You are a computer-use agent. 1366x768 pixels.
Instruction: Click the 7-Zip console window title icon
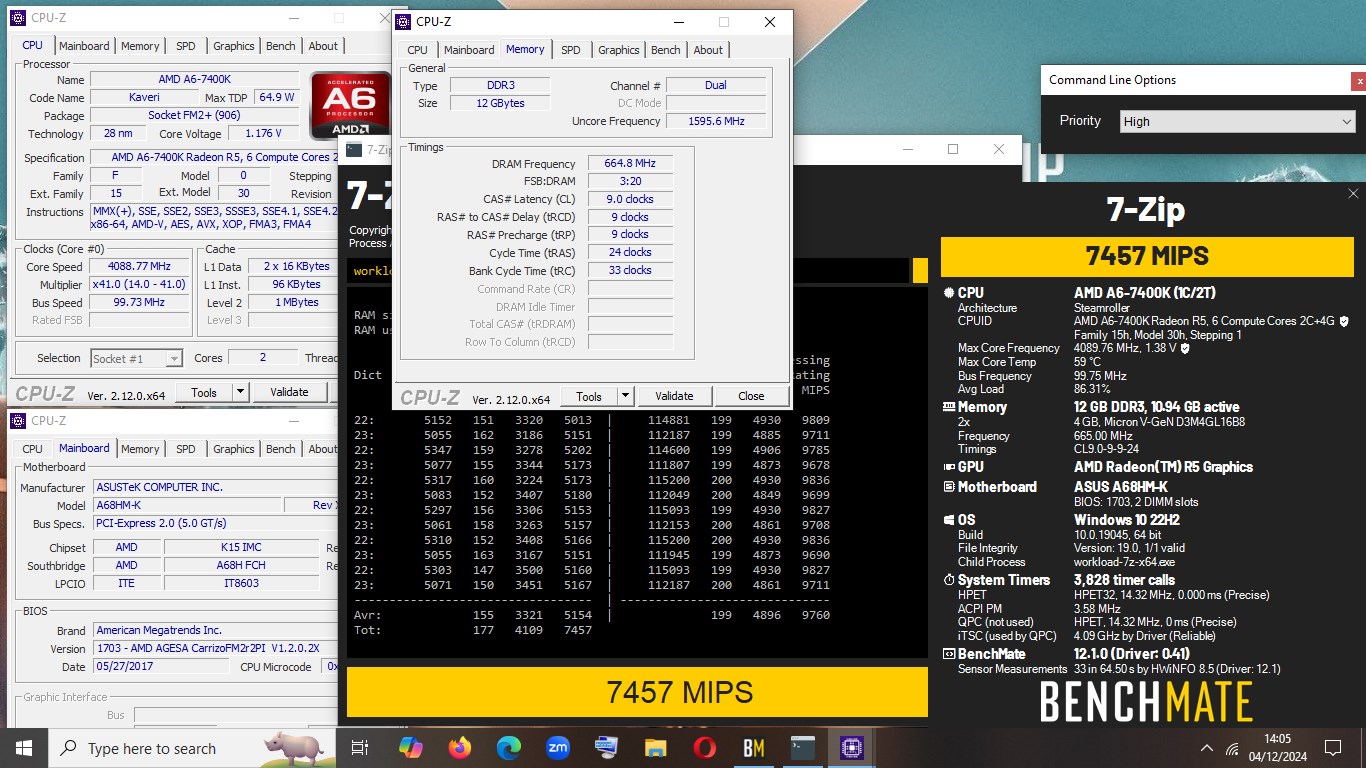click(355, 150)
